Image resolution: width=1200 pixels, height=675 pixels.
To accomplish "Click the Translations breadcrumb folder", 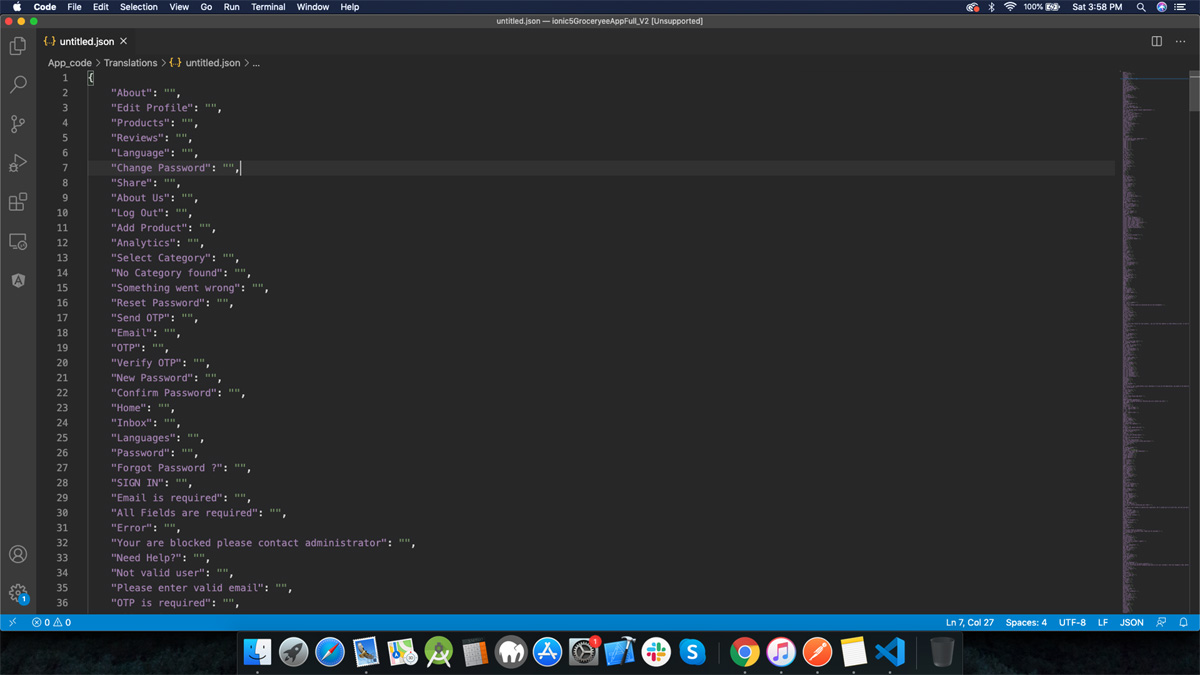I will (130, 63).
